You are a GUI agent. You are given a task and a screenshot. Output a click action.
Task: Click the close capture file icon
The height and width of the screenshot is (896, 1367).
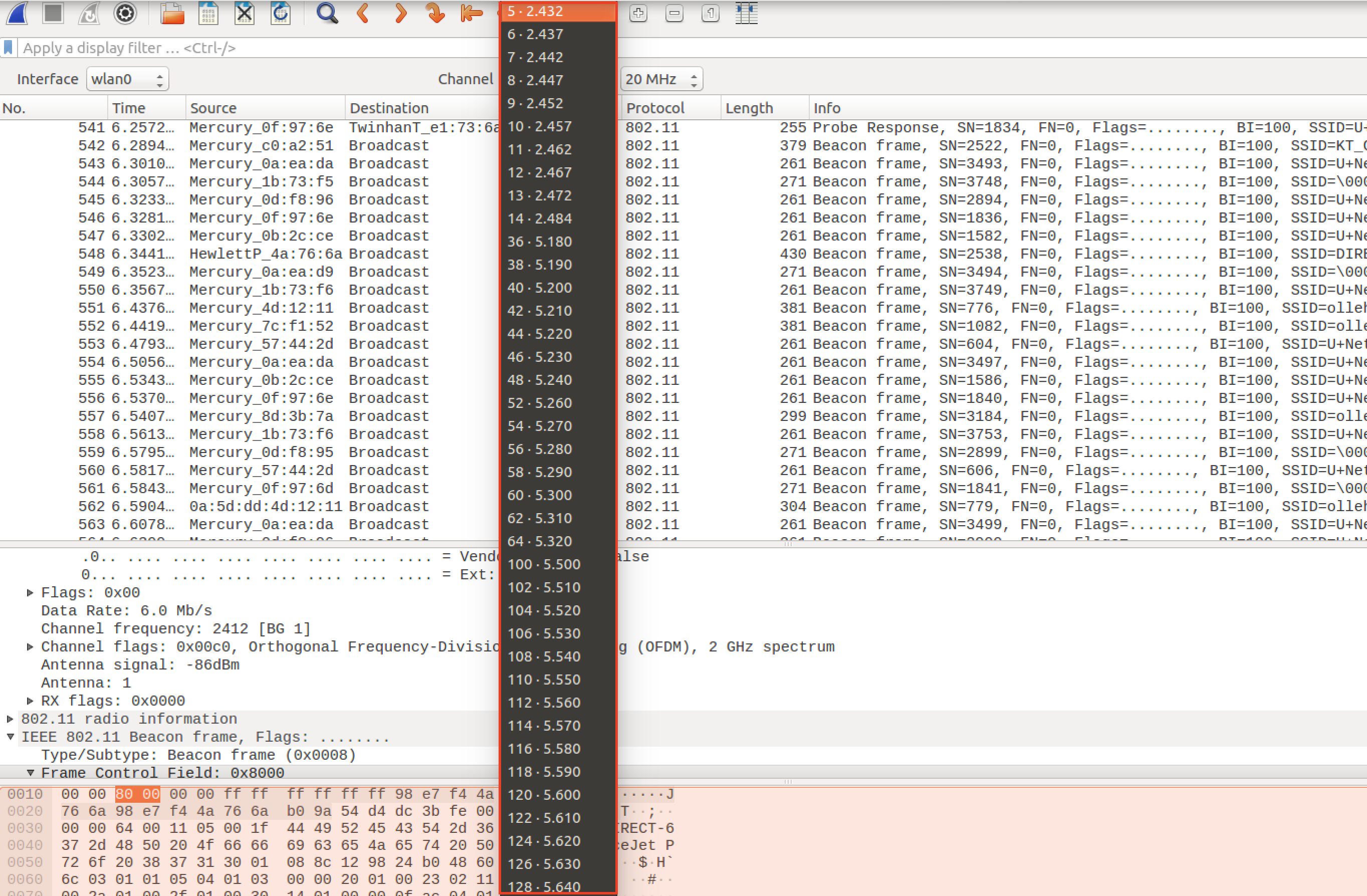(x=244, y=13)
